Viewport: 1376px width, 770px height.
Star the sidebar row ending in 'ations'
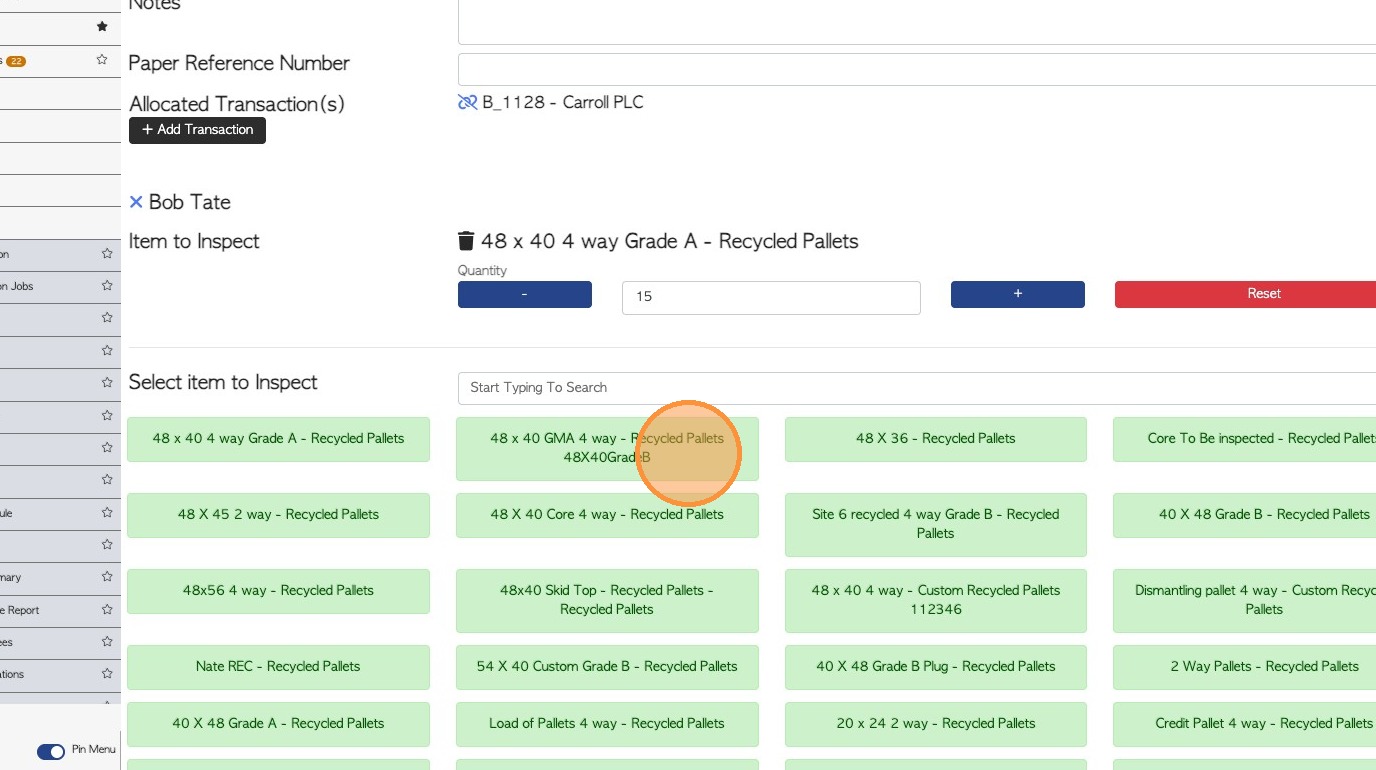[x=107, y=674]
